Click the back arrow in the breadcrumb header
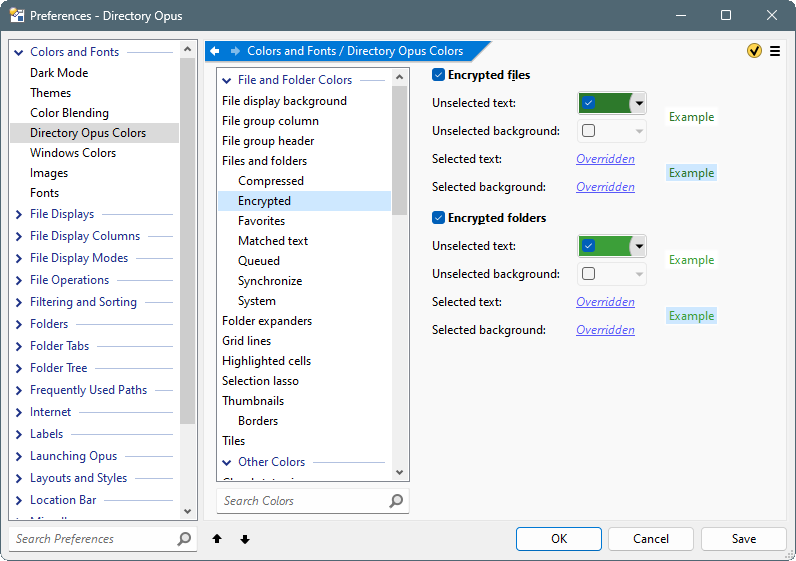 [x=215, y=51]
